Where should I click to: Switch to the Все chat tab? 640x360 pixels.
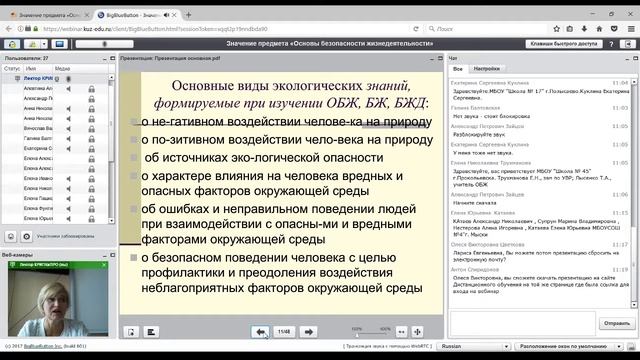tap(458, 69)
